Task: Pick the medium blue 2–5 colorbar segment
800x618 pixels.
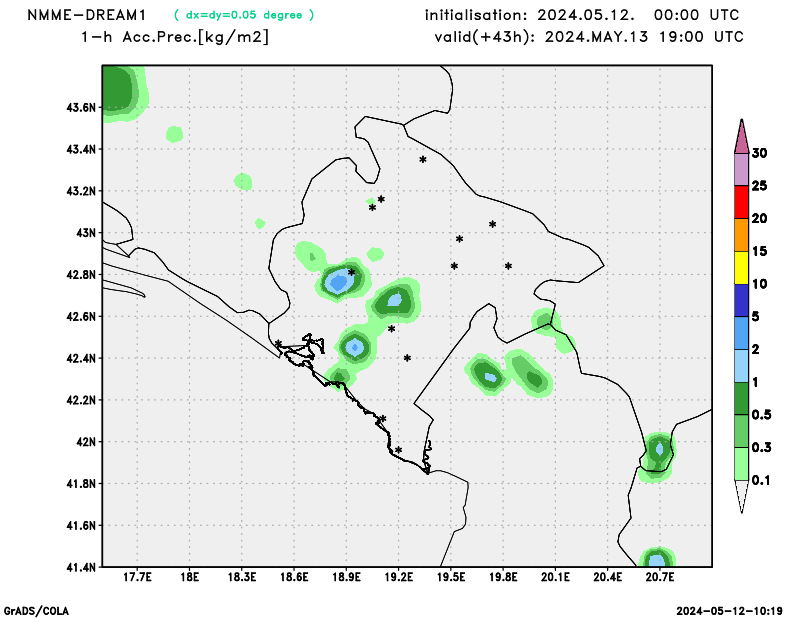Action: 741,333
